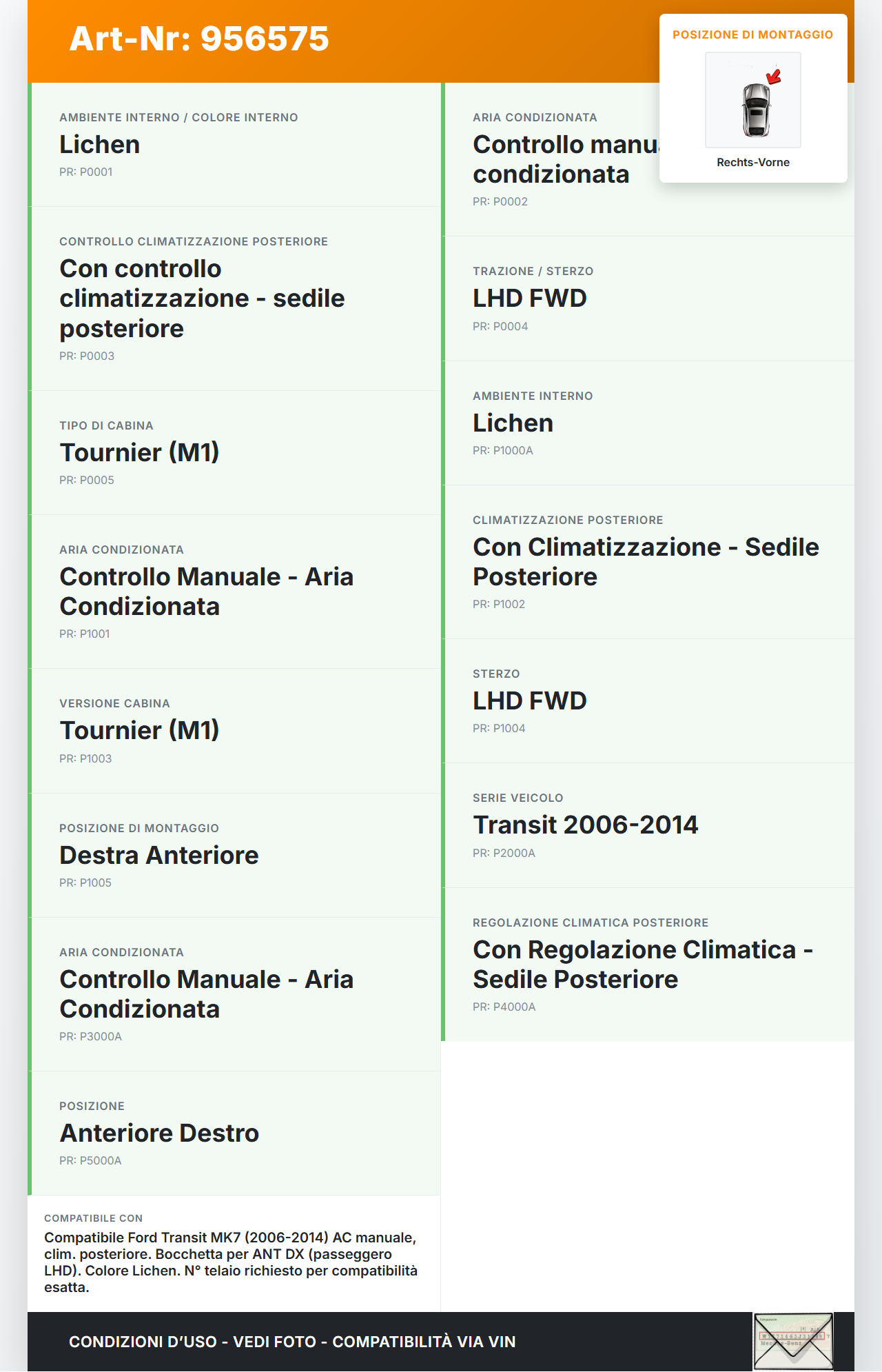Click the CONDIZIONI D'USO footer text
The height and width of the screenshot is (1372, 882).
292,1342
